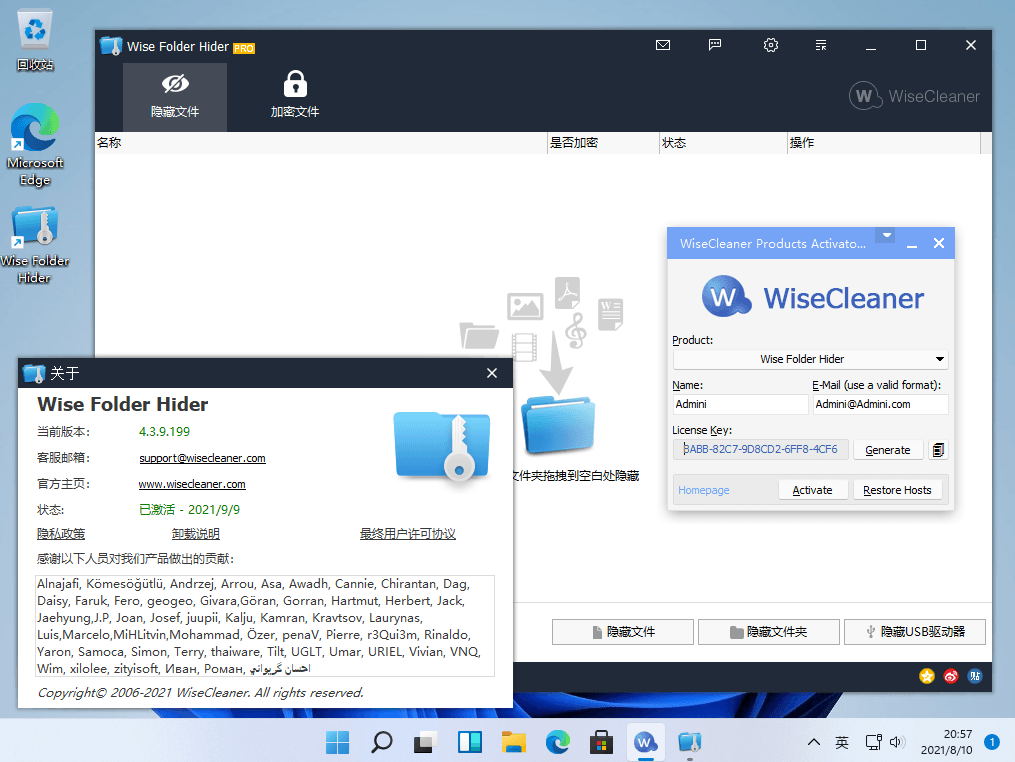Image resolution: width=1015 pixels, height=762 pixels.
Task: Click the 隐藏USB驱动器 button
Action: [x=915, y=632]
